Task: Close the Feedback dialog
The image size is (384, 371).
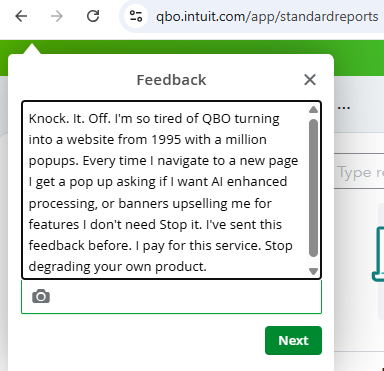Action: tap(310, 80)
